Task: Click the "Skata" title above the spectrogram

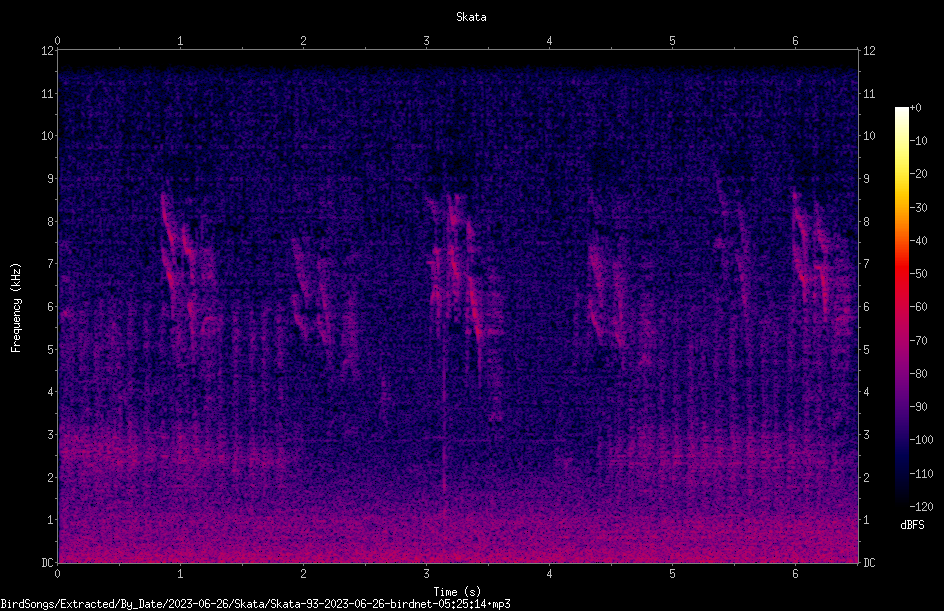Action: pos(471,17)
